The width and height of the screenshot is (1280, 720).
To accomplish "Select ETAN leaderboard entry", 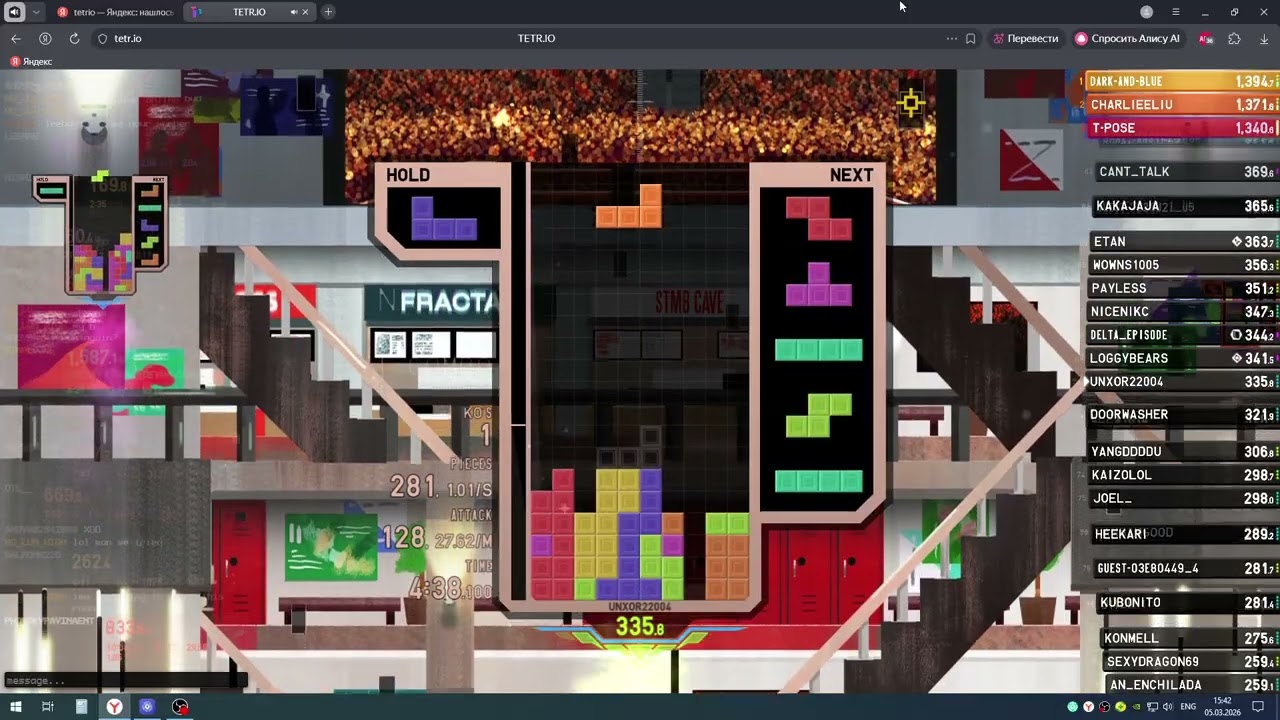I will (x=1183, y=241).
